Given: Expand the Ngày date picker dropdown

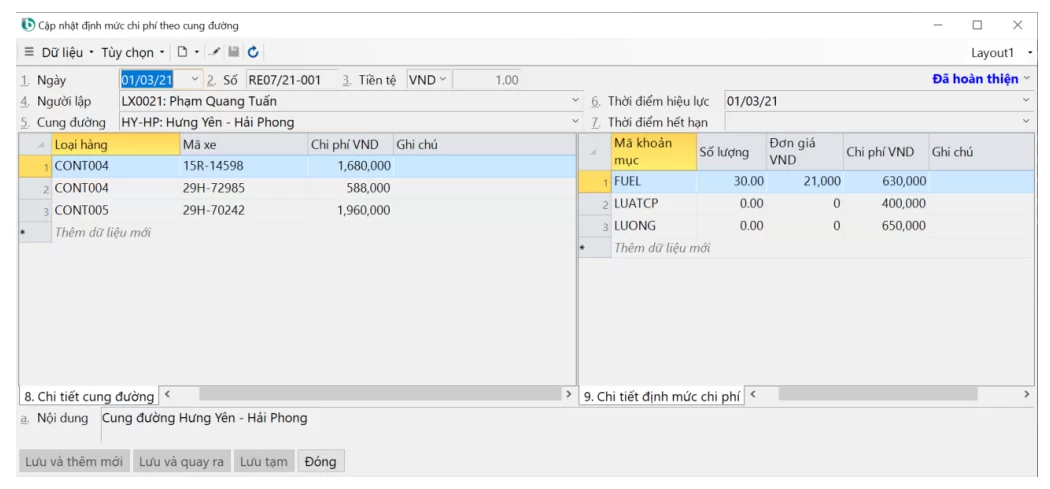Looking at the screenshot, I should point(194,80).
